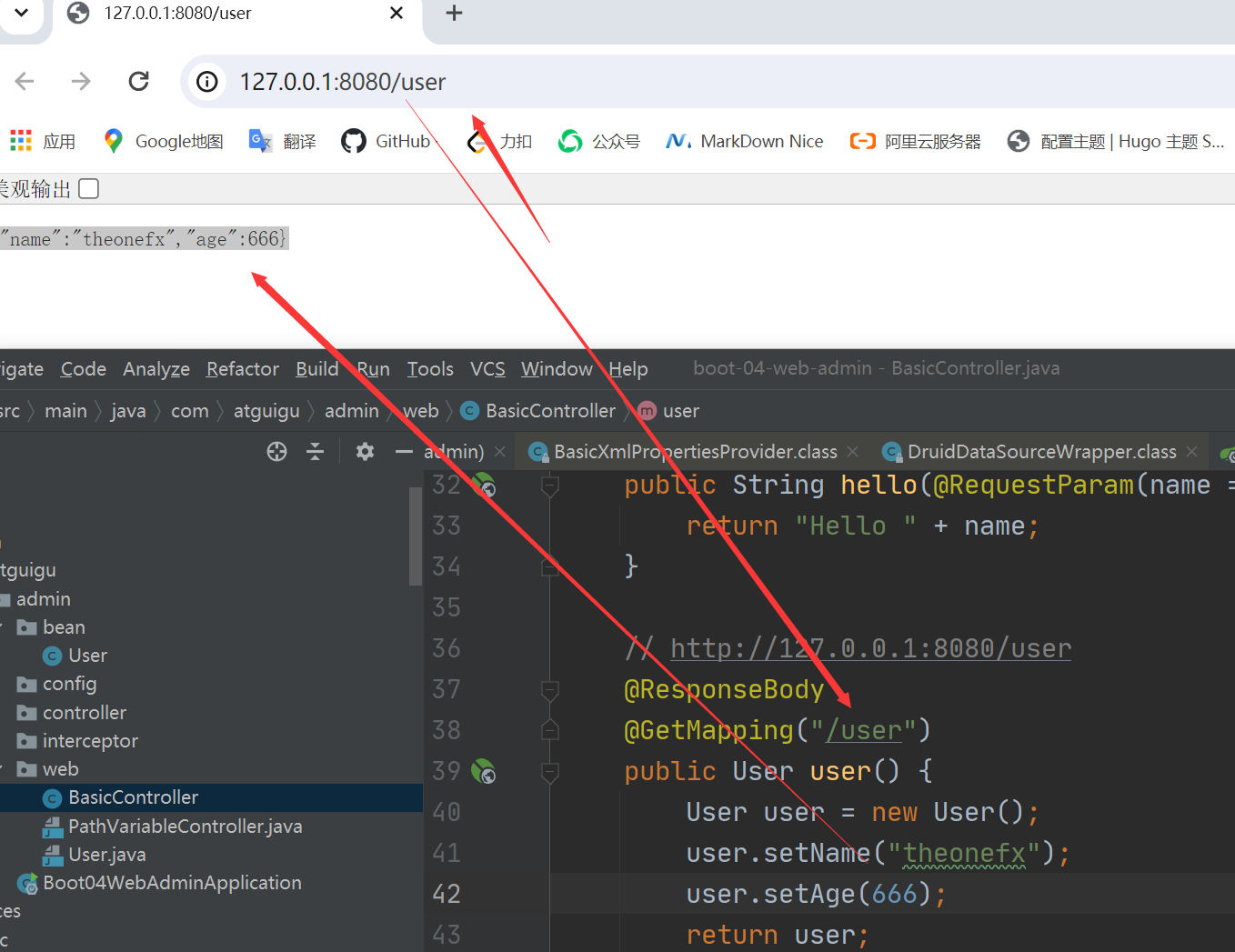The width and height of the screenshot is (1235, 952).
Task: Open the 应用 apps bookmark
Action: [42, 141]
